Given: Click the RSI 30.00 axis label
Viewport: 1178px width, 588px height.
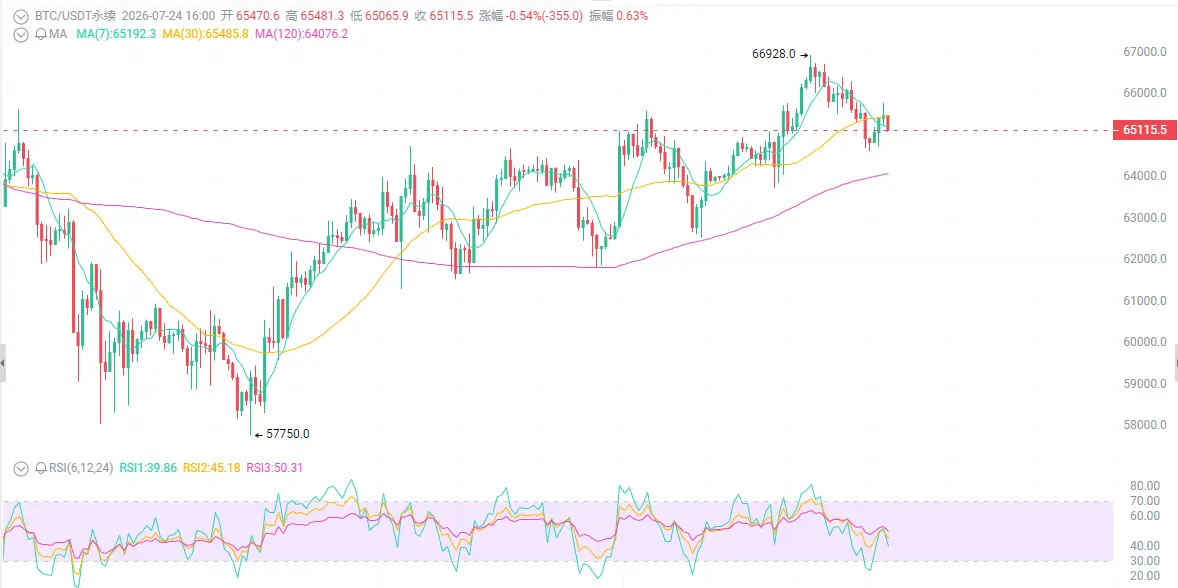Looking at the screenshot, I should [x=1146, y=560].
